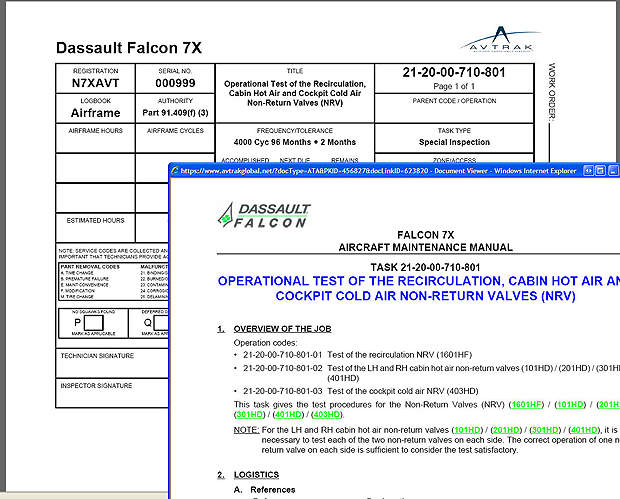The width and height of the screenshot is (620, 499).
Task: Click 'Special Inspection' task type
Action: coord(454,142)
